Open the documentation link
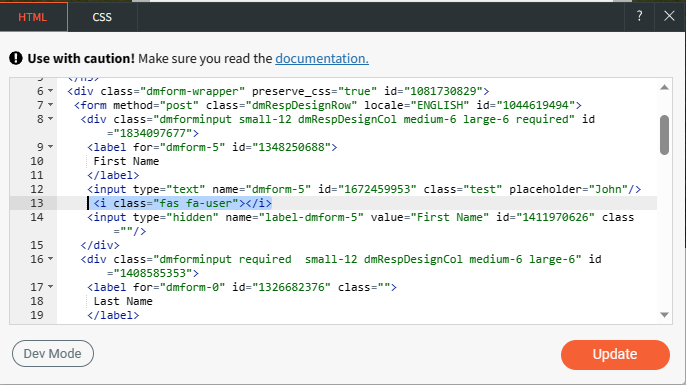 [x=322, y=59]
